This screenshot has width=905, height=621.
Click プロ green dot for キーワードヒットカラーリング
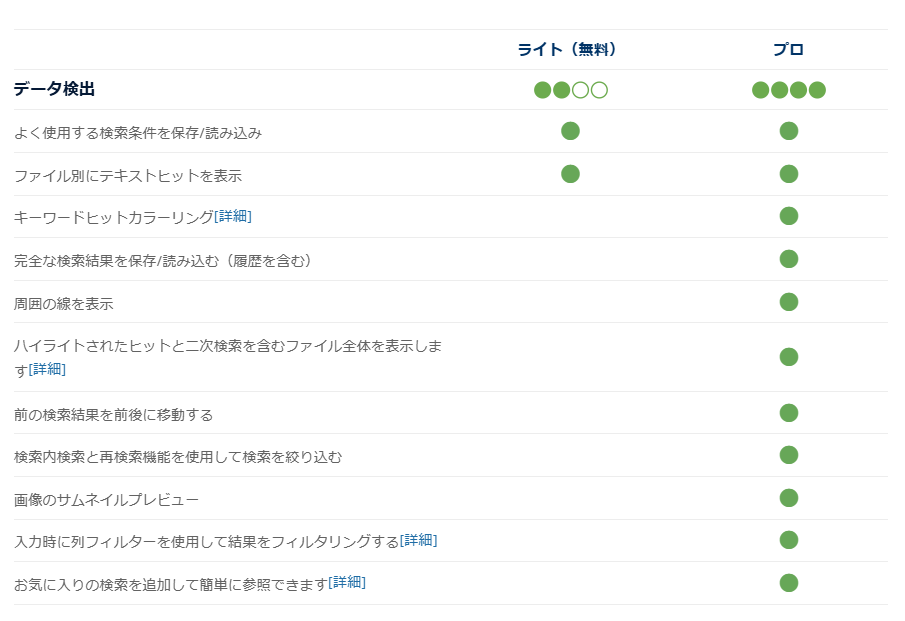click(788, 216)
